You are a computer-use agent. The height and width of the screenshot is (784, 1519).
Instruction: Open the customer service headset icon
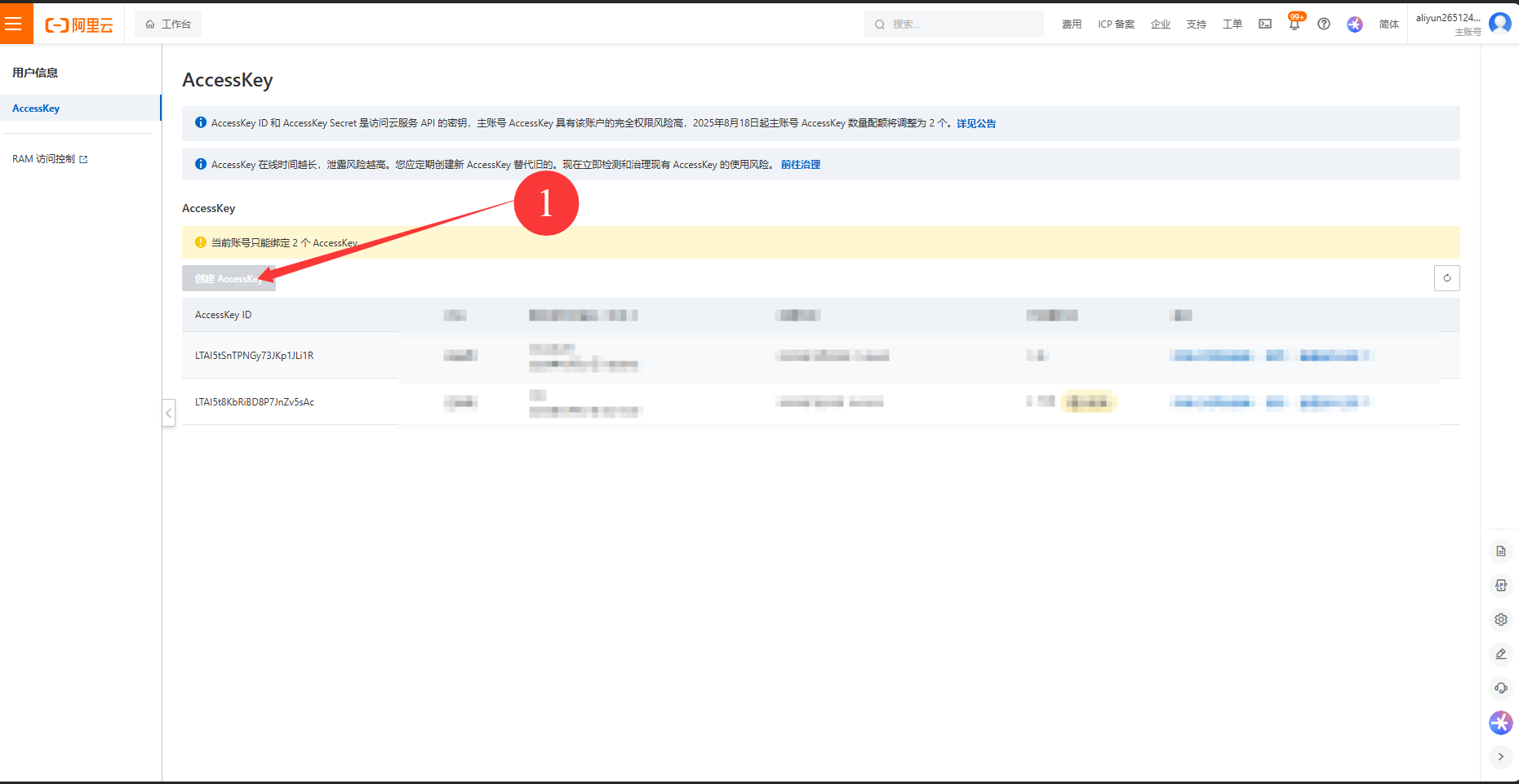[x=1500, y=689]
